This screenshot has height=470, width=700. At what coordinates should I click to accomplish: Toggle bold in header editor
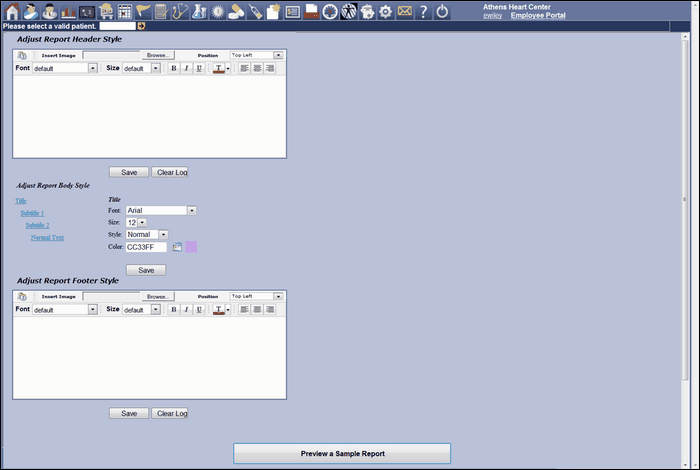pyautogui.click(x=174, y=68)
